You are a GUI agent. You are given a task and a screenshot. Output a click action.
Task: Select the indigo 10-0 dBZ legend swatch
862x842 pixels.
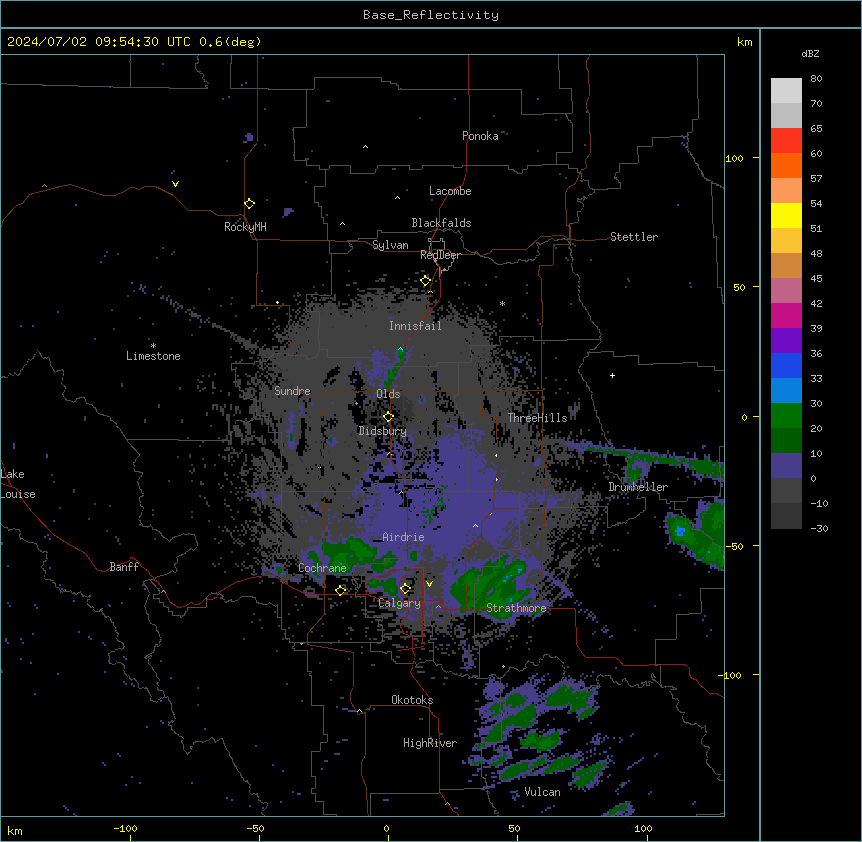[786, 466]
